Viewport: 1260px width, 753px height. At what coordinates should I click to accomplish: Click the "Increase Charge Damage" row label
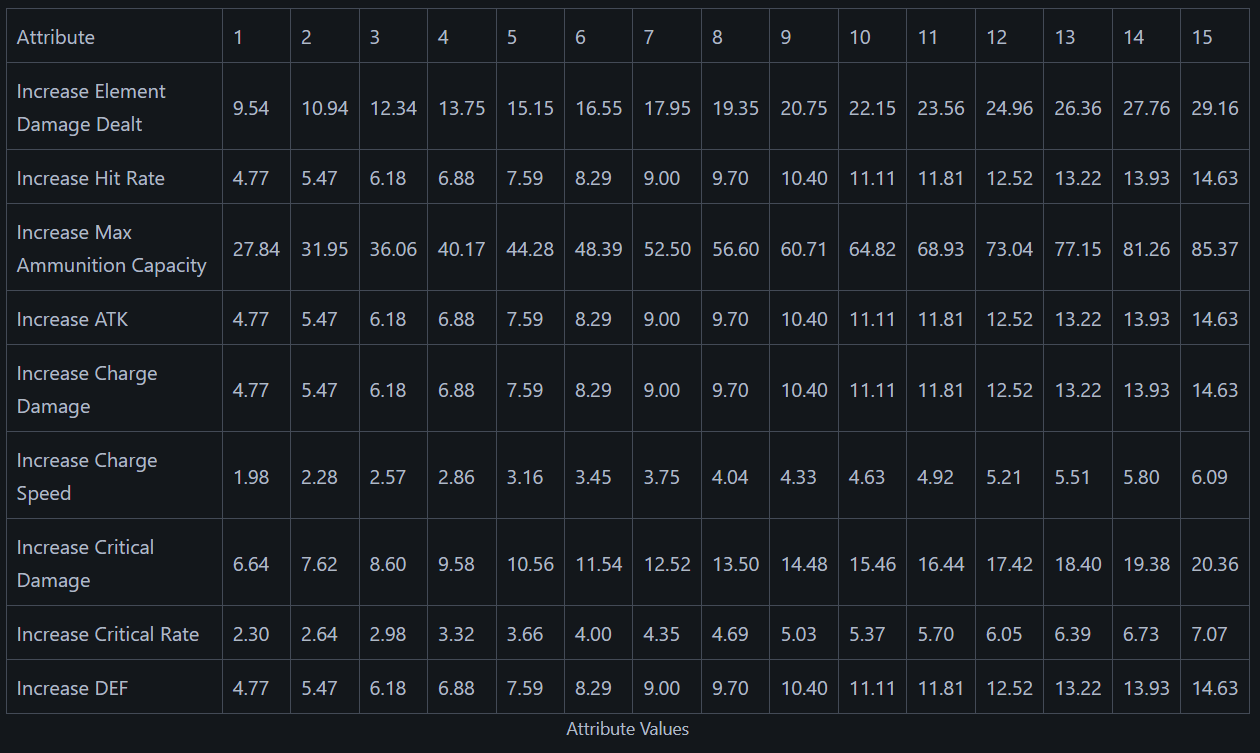[87, 390]
